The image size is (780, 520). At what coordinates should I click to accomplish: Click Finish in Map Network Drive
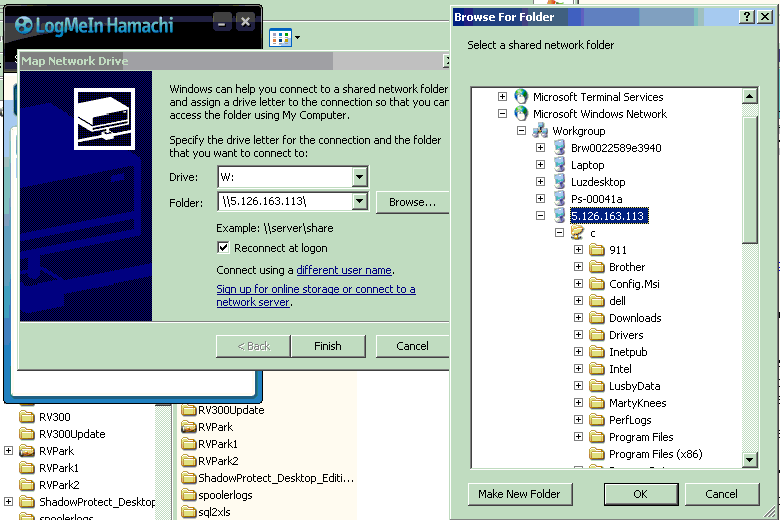pos(328,346)
